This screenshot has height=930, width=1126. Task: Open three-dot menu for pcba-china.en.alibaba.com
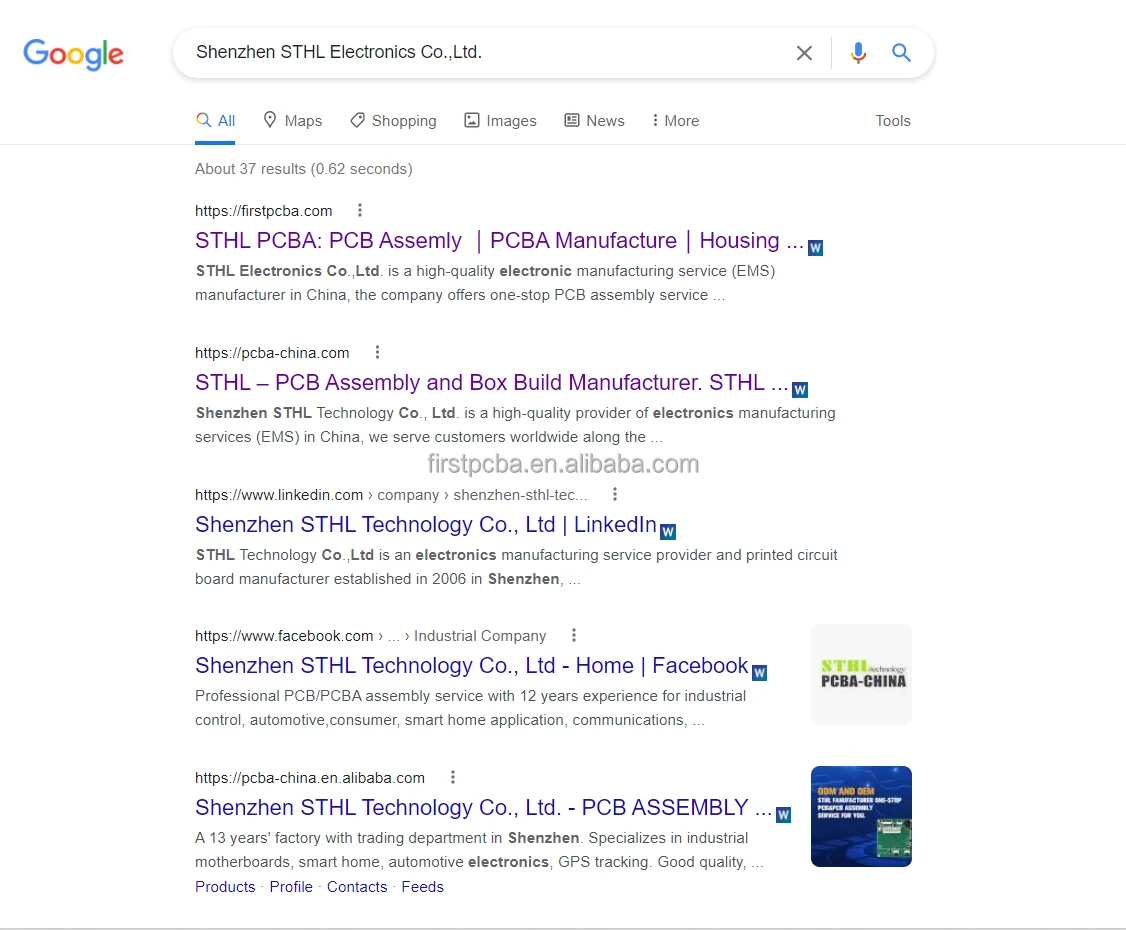[x=452, y=777]
